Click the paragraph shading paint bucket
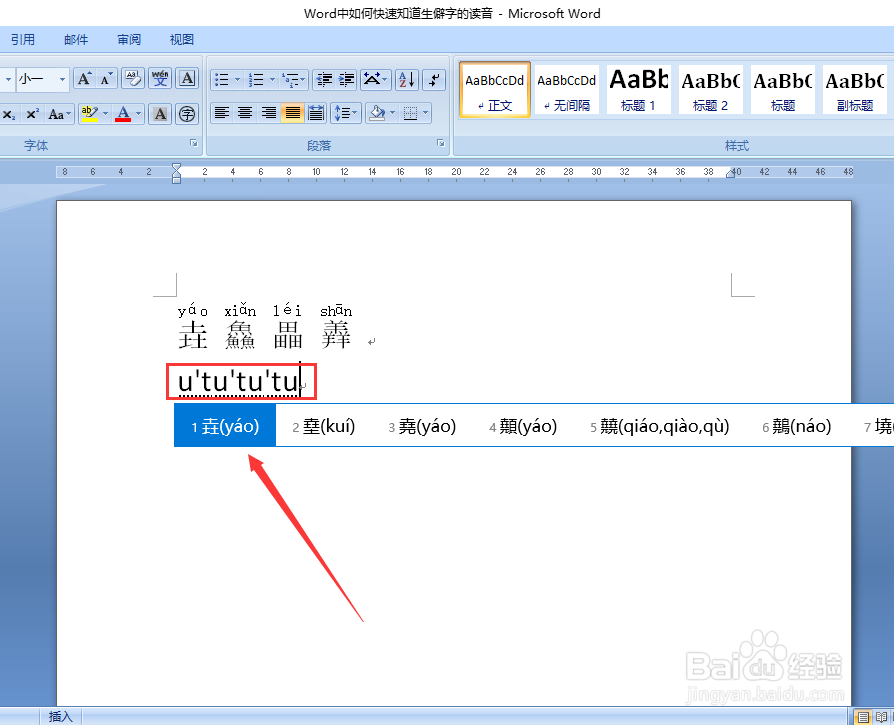The height and width of the screenshot is (725, 894). [x=377, y=113]
